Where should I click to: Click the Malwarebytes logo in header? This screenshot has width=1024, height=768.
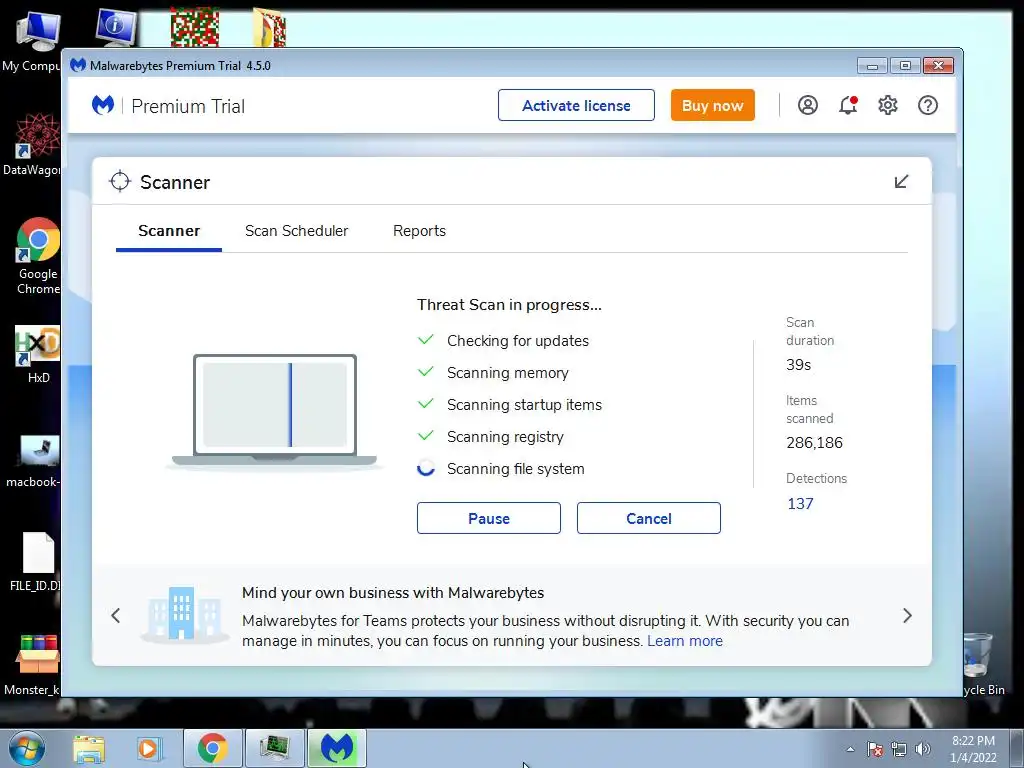pos(103,105)
